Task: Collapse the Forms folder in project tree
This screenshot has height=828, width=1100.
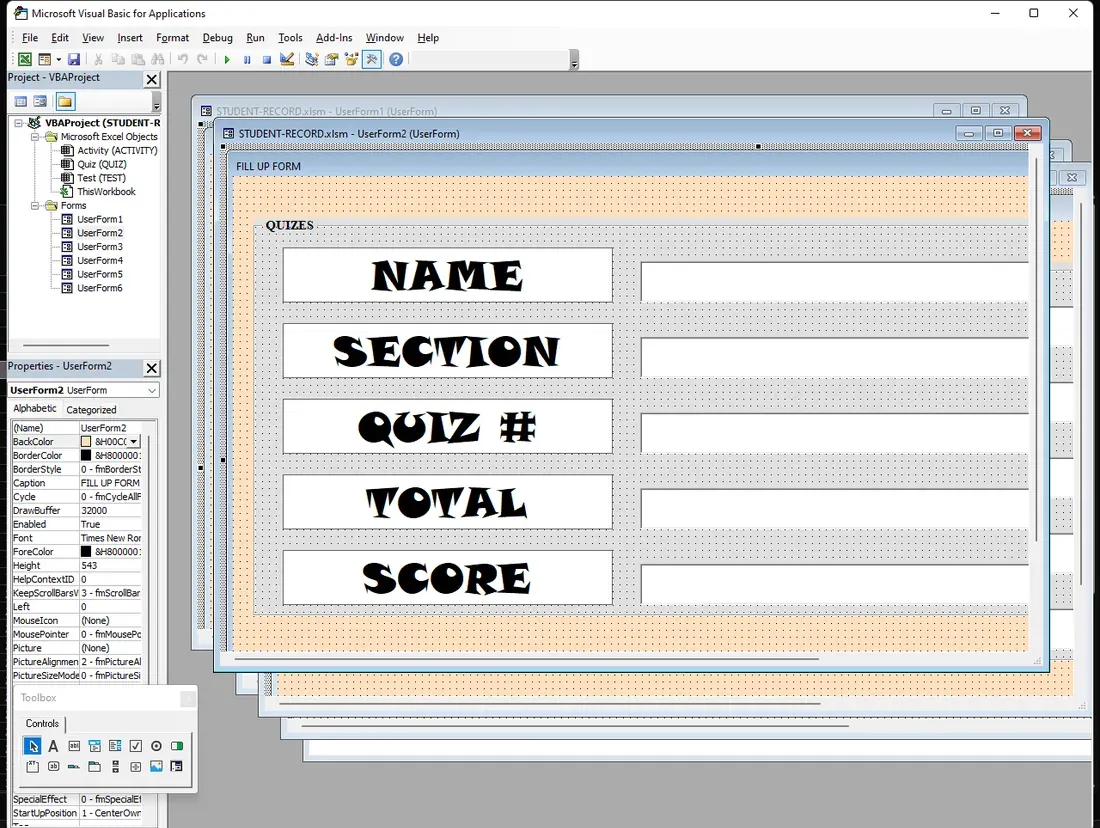Action: point(34,206)
